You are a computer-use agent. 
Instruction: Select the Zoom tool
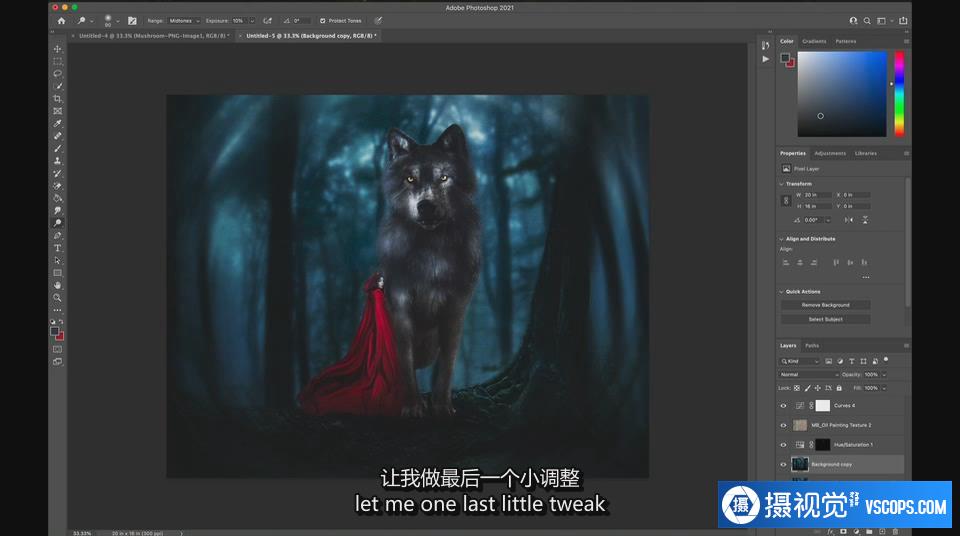pyautogui.click(x=58, y=298)
